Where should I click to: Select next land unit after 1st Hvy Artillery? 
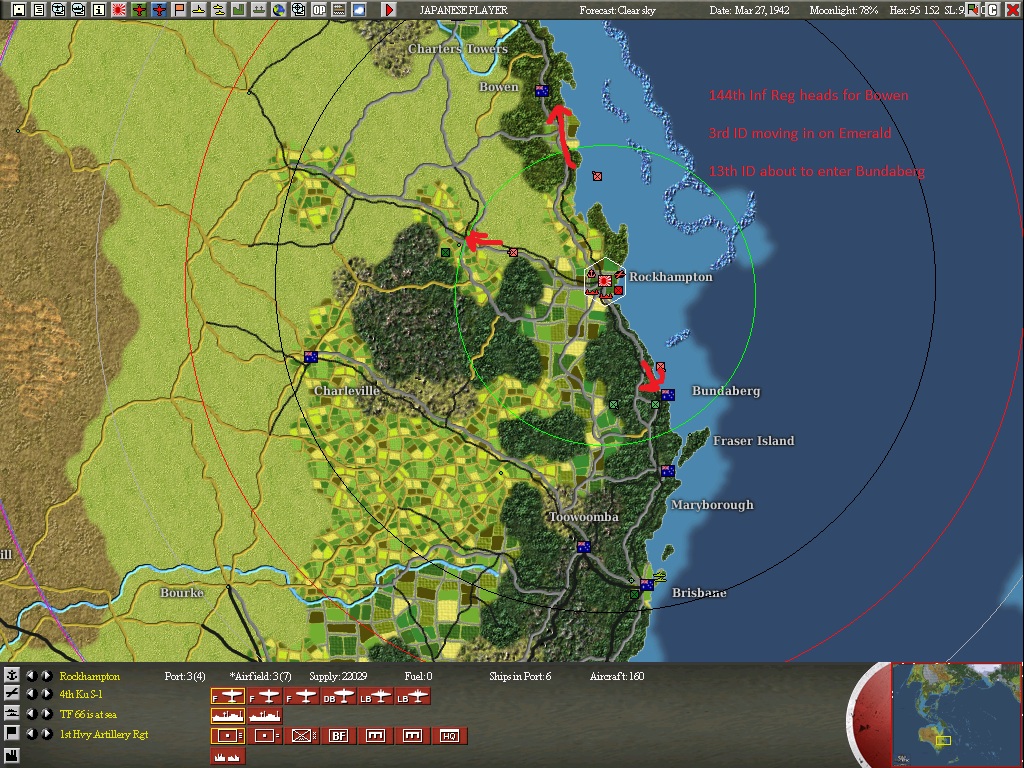tap(46, 733)
